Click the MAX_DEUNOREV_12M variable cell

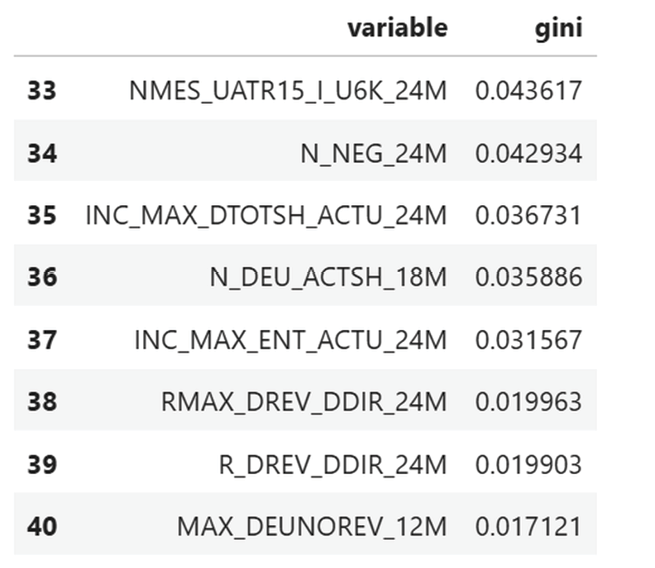312,526
